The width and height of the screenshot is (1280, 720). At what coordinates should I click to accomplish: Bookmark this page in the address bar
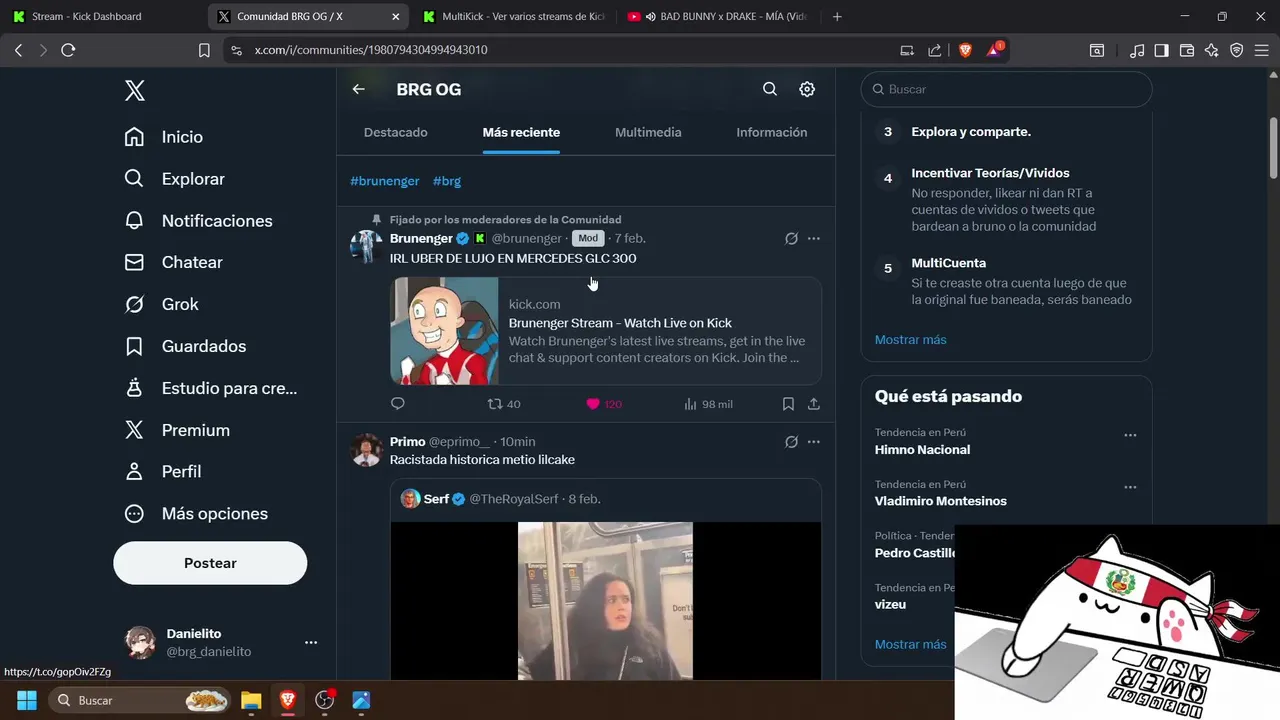pyautogui.click(x=204, y=50)
